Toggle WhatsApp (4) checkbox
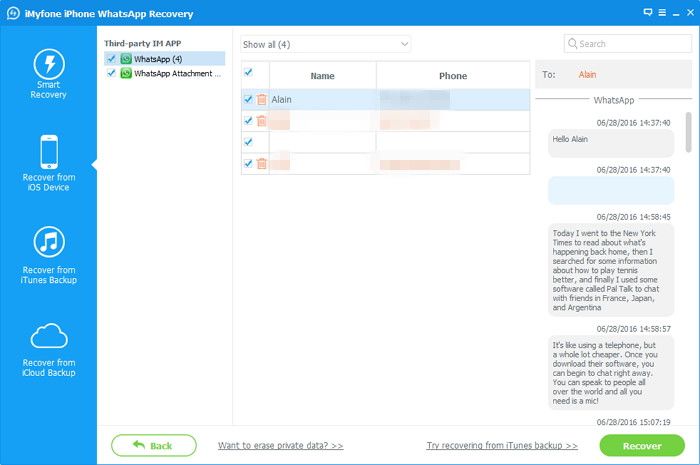The width and height of the screenshot is (700, 465). tap(112, 58)
